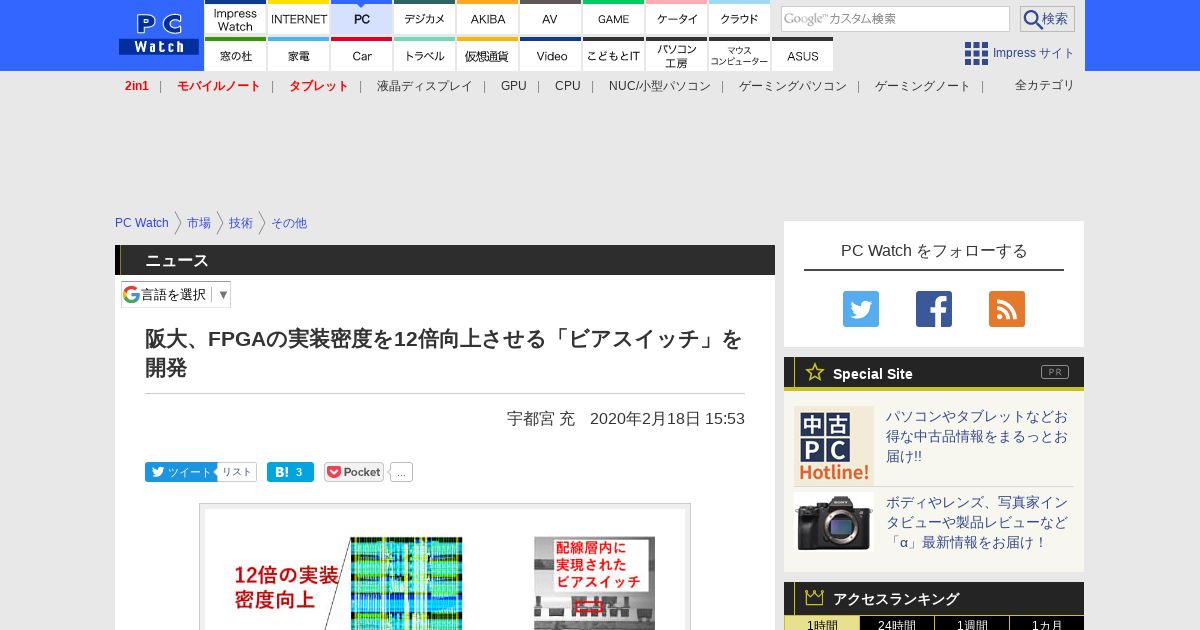Open the INTERNET tab
The height and width of the screenshot is (630, 1200).
(x=299, y=19)
